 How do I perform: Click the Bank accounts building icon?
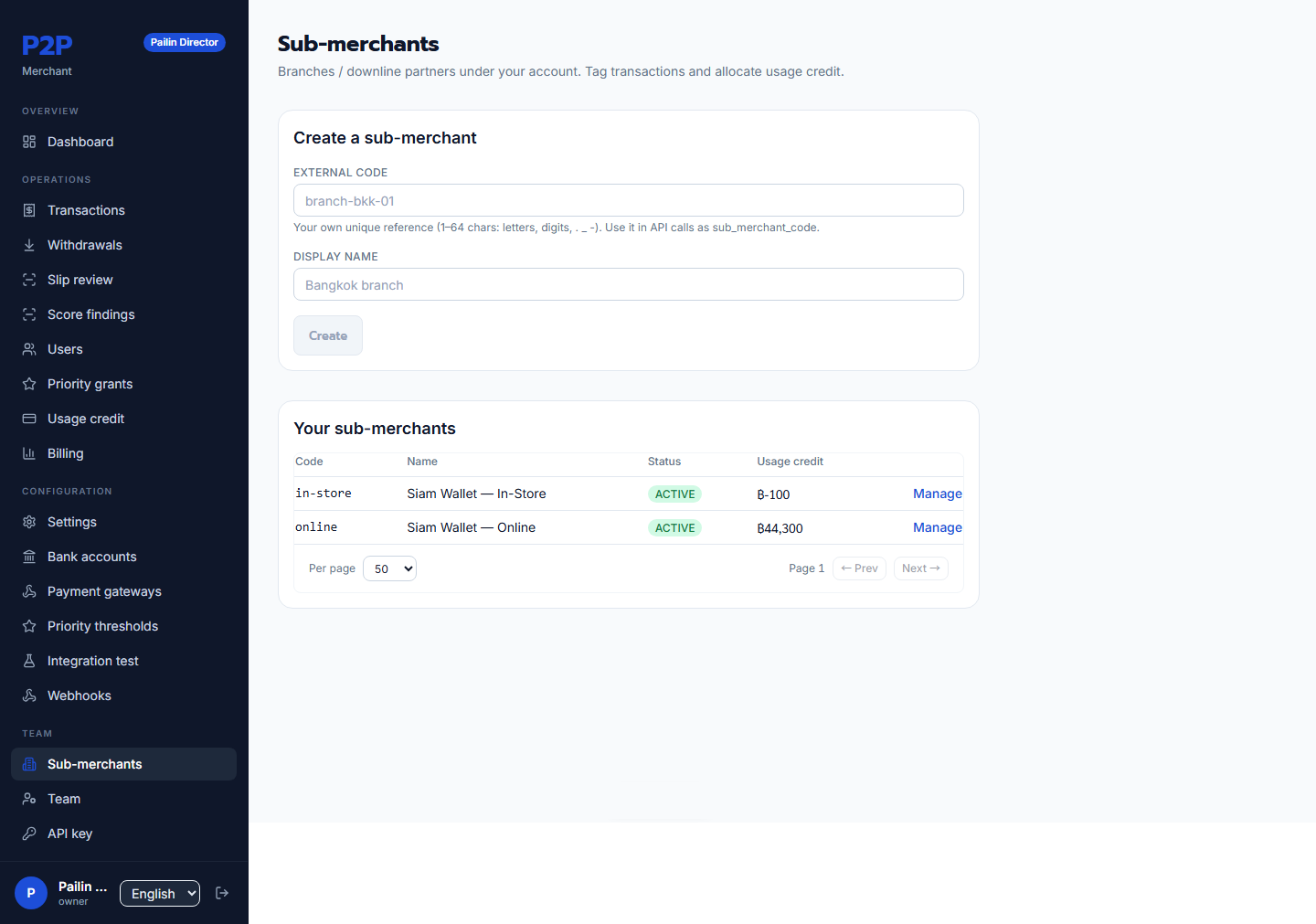pos(29,557)
